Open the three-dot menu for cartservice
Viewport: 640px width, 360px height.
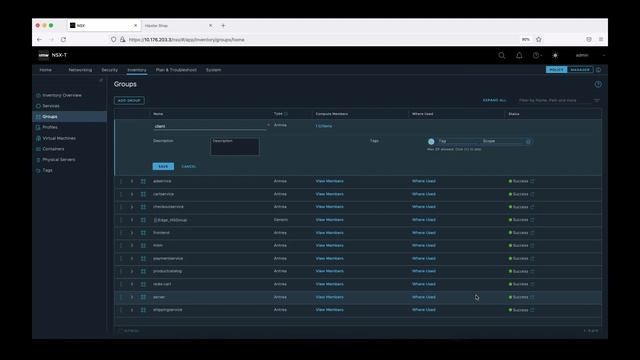pos(121,194)
